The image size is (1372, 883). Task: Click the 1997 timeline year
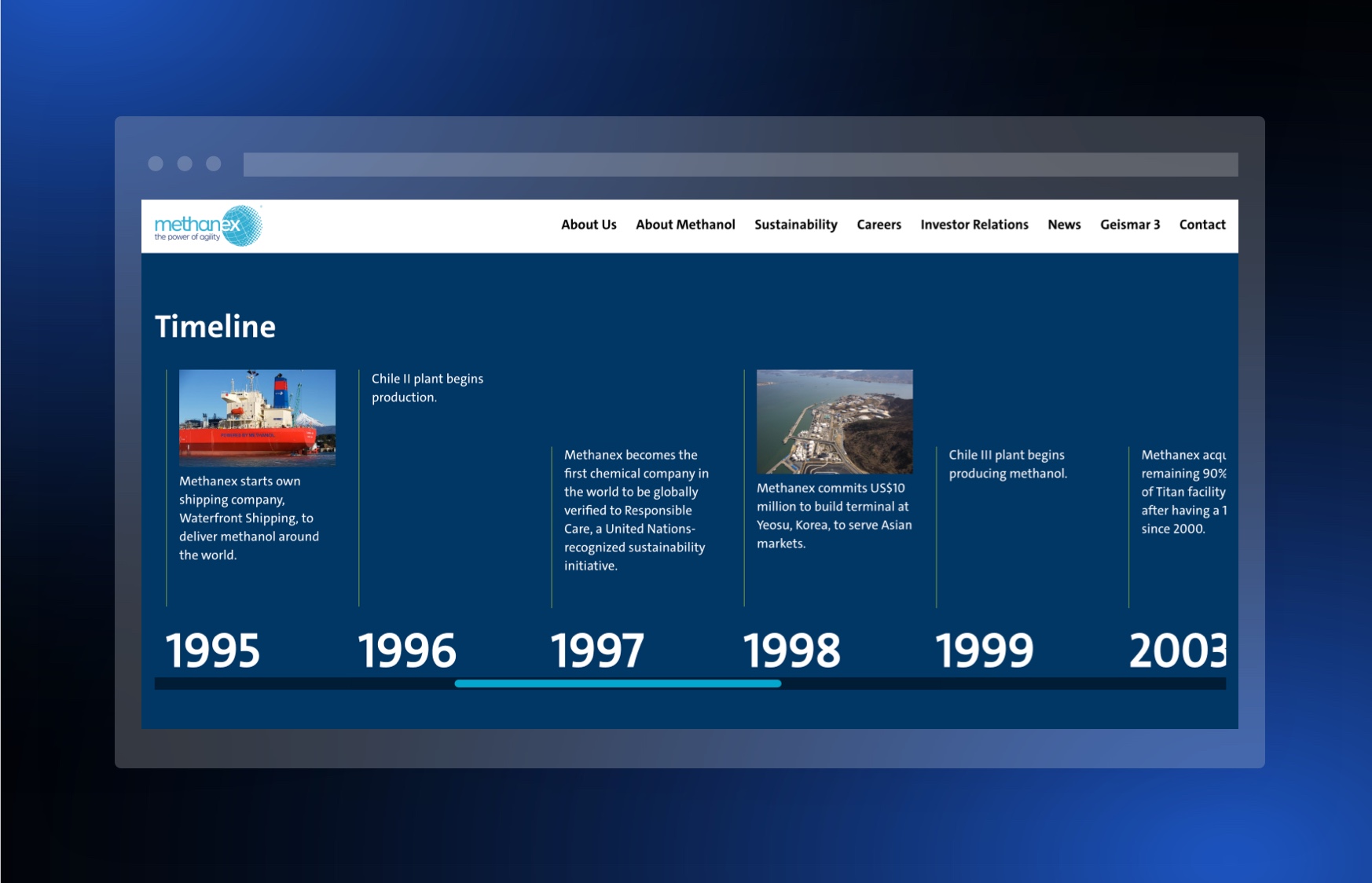tap(597, 650)
